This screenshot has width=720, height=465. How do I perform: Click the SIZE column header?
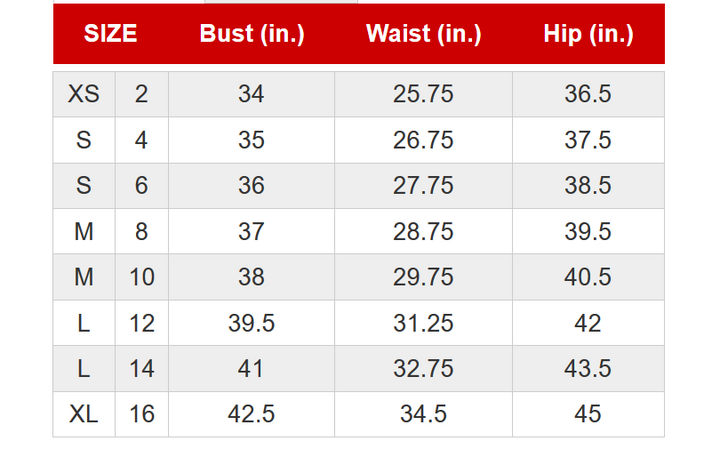click(110, 34)
